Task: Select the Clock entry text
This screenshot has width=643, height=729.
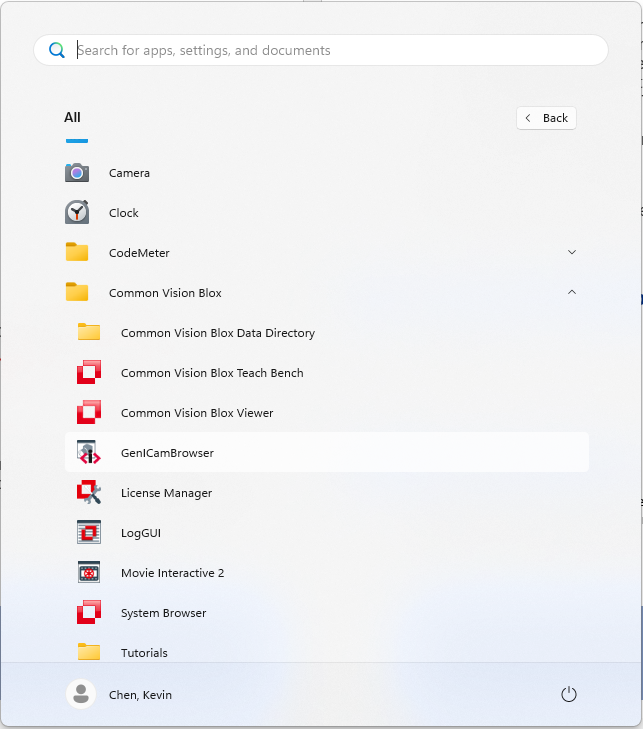Action: (x=124, y=213)
